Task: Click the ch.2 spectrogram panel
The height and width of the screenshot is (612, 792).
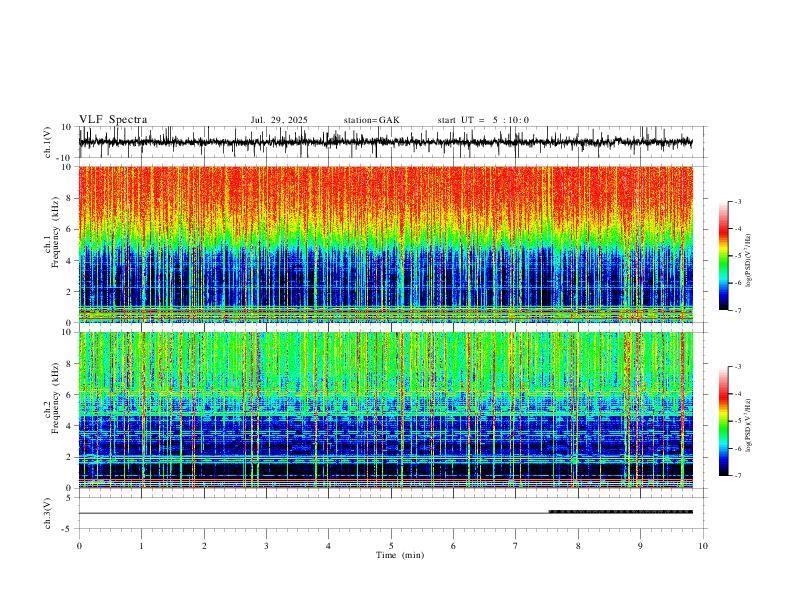Action: coord(385,410)
